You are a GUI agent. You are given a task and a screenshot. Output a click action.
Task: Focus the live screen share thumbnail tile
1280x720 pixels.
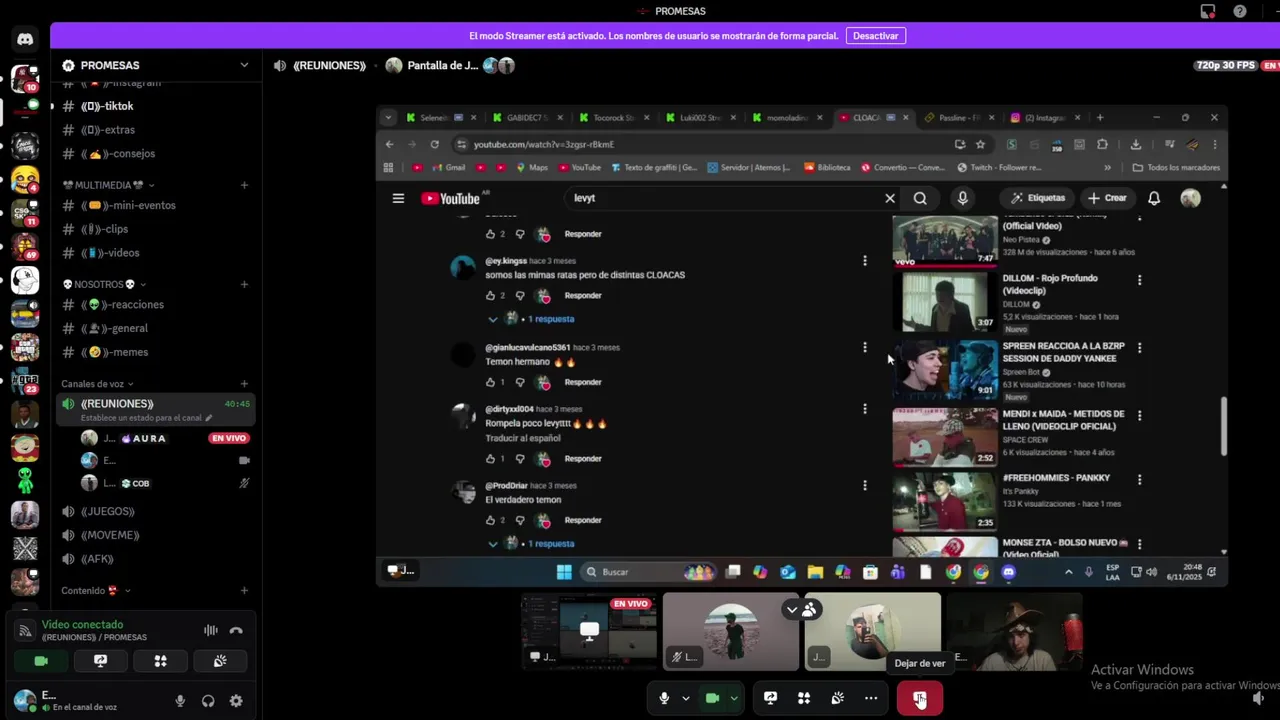coord(589,631)
